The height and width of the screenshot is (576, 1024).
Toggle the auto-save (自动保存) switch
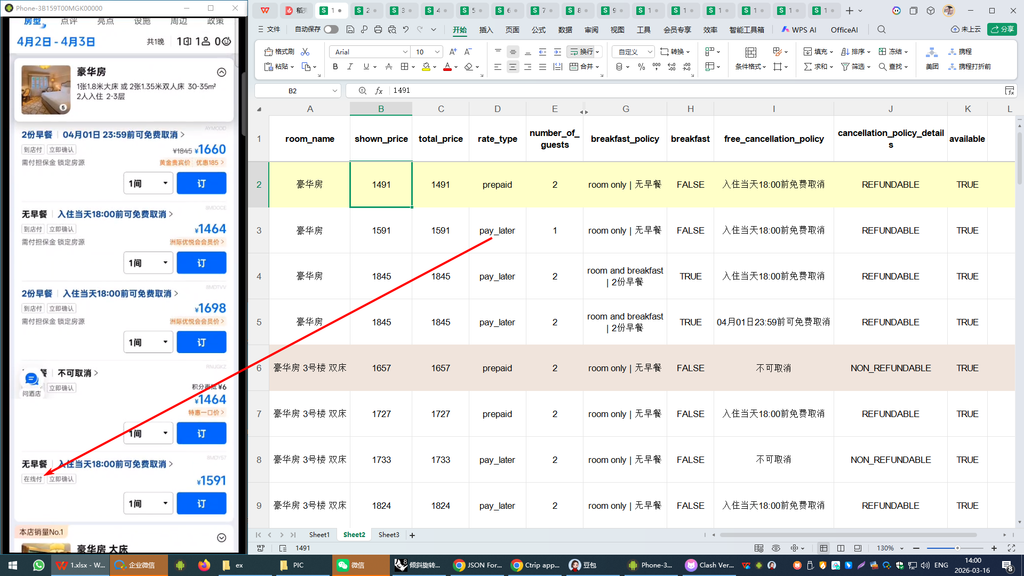tap(331, 29)
